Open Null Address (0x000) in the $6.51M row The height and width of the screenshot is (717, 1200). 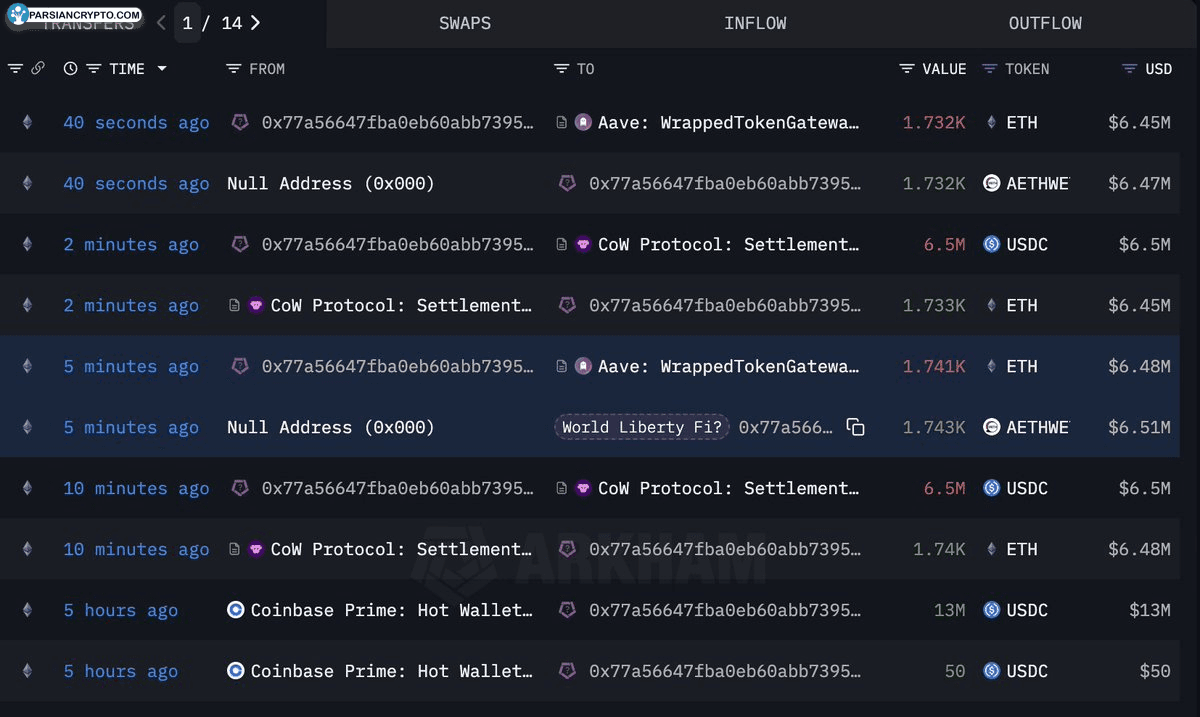pos(331,427)
